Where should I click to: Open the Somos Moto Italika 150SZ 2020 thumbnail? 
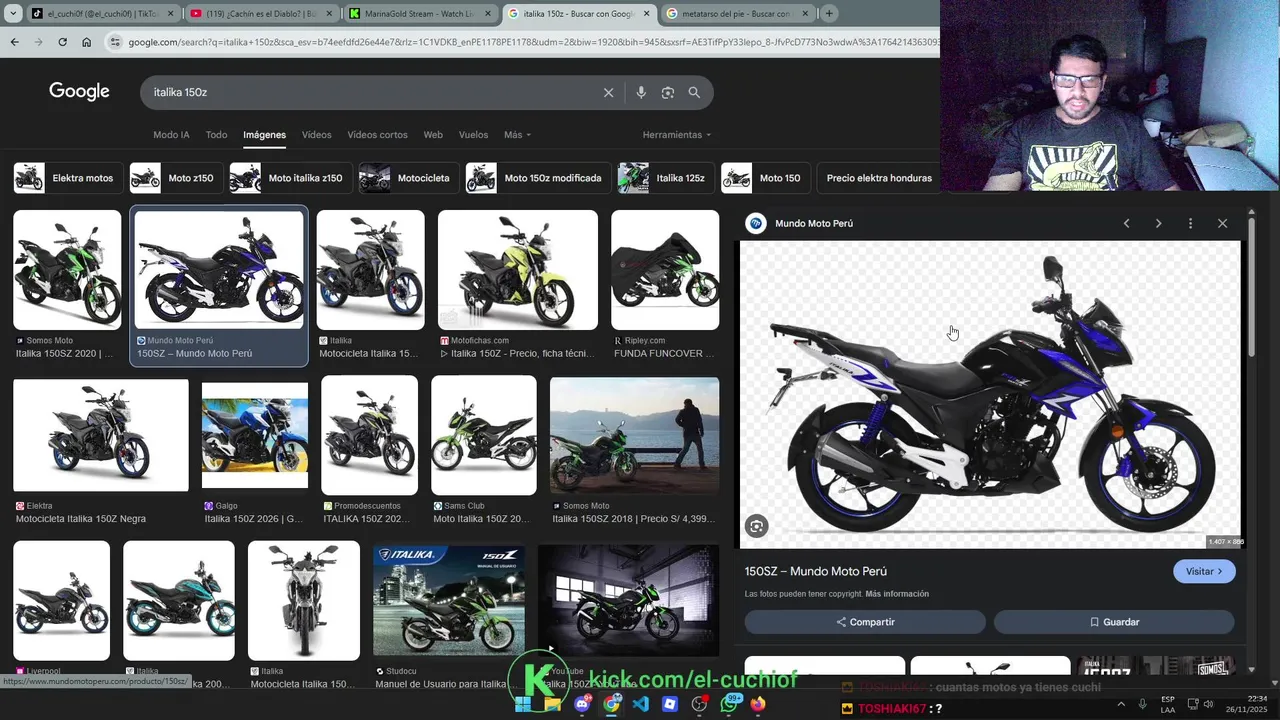(x=67, y=270)
